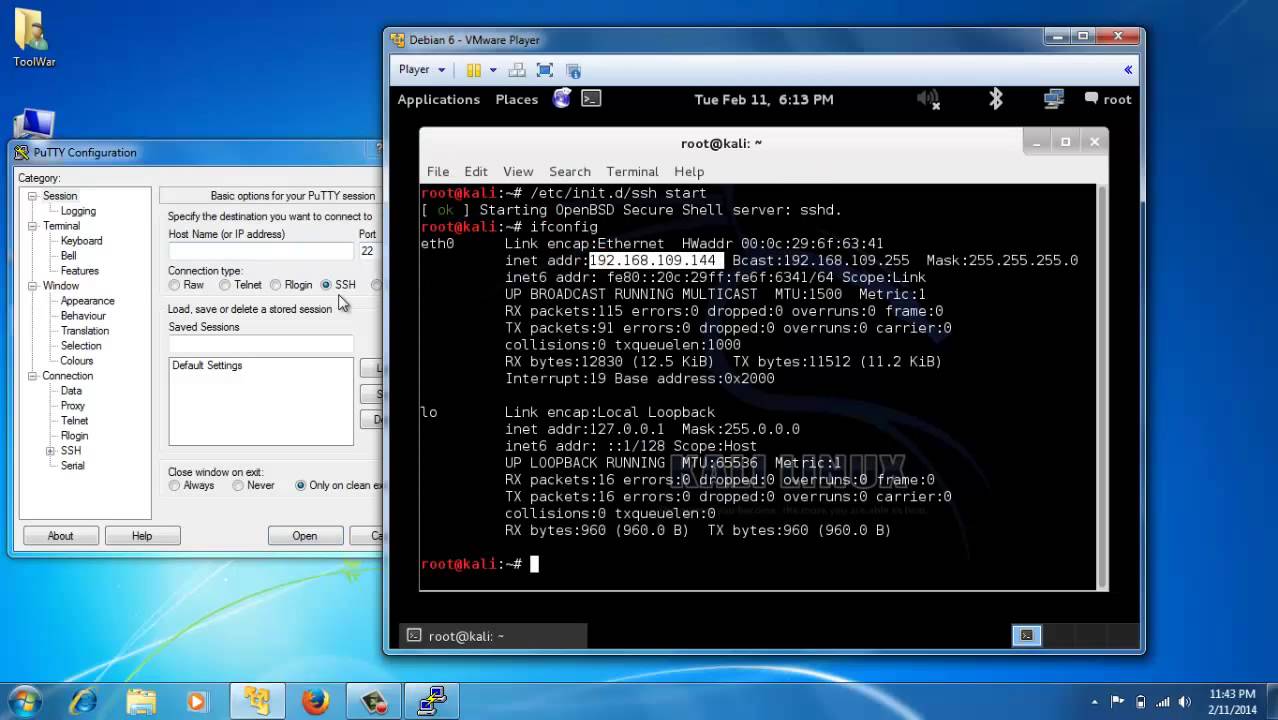This screenshot has height=720, width=1278.
Task: Open the Windows Start menu
Action: [x=26, y=701]
